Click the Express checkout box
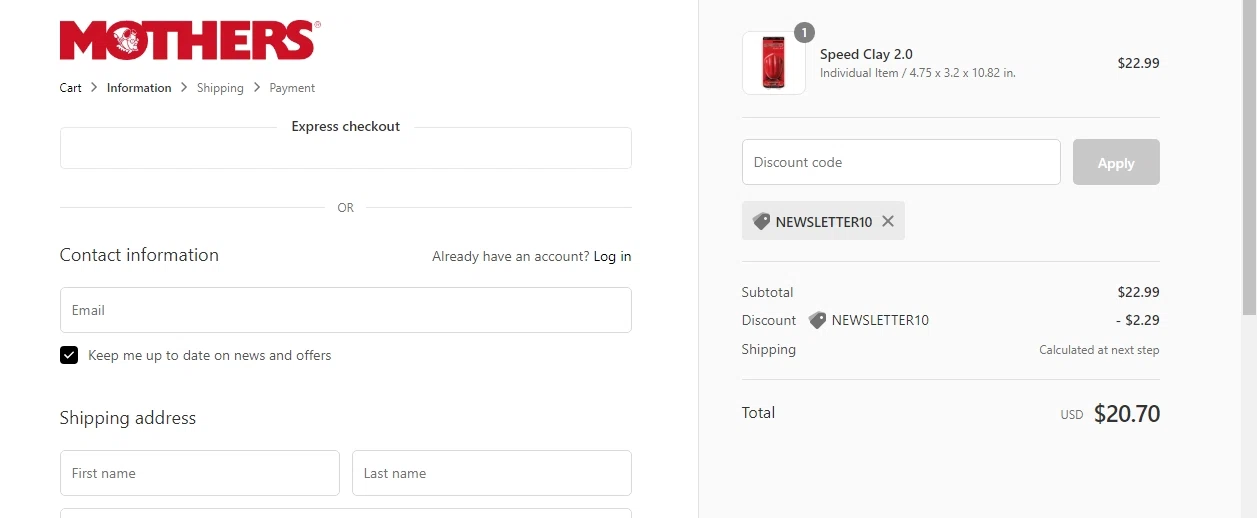This screenshot has height=518, width=1257. click(x=346, y=148)
